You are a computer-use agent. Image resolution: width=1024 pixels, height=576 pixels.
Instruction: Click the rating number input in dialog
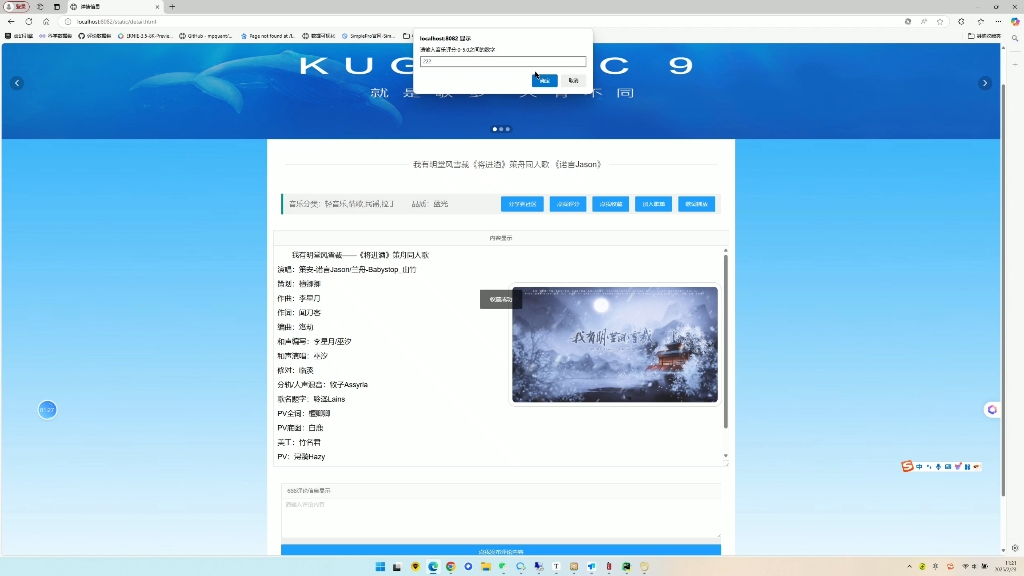(x=503, y=61)
